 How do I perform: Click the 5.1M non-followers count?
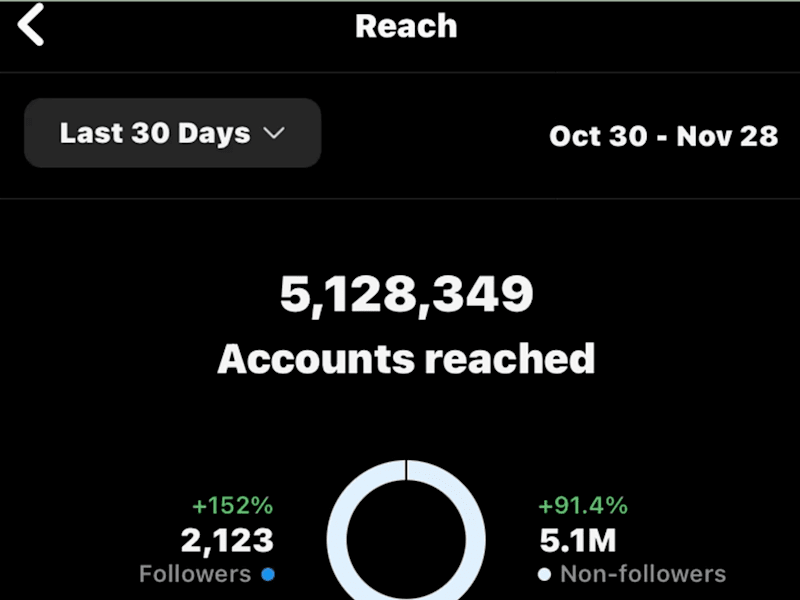[578, 540]
